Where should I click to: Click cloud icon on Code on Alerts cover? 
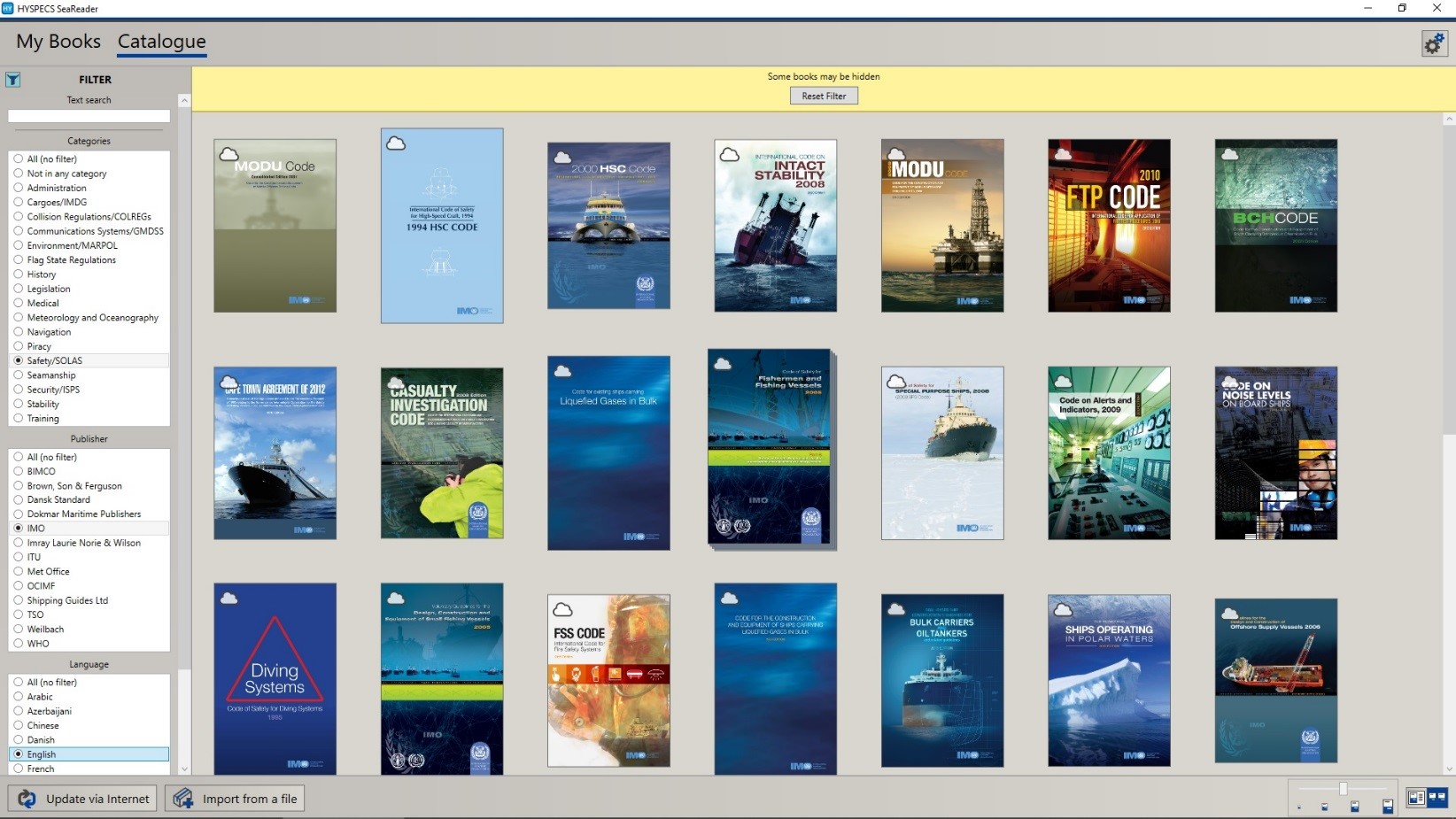pos(1063,382)
